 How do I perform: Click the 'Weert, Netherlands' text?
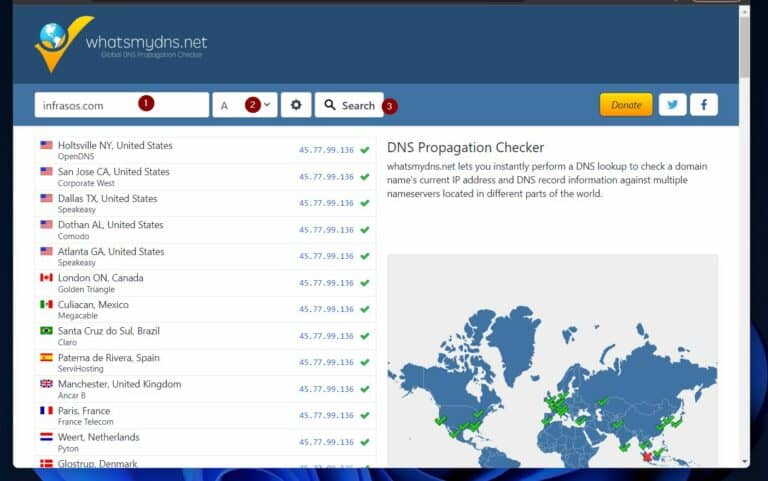pos(98,437)
